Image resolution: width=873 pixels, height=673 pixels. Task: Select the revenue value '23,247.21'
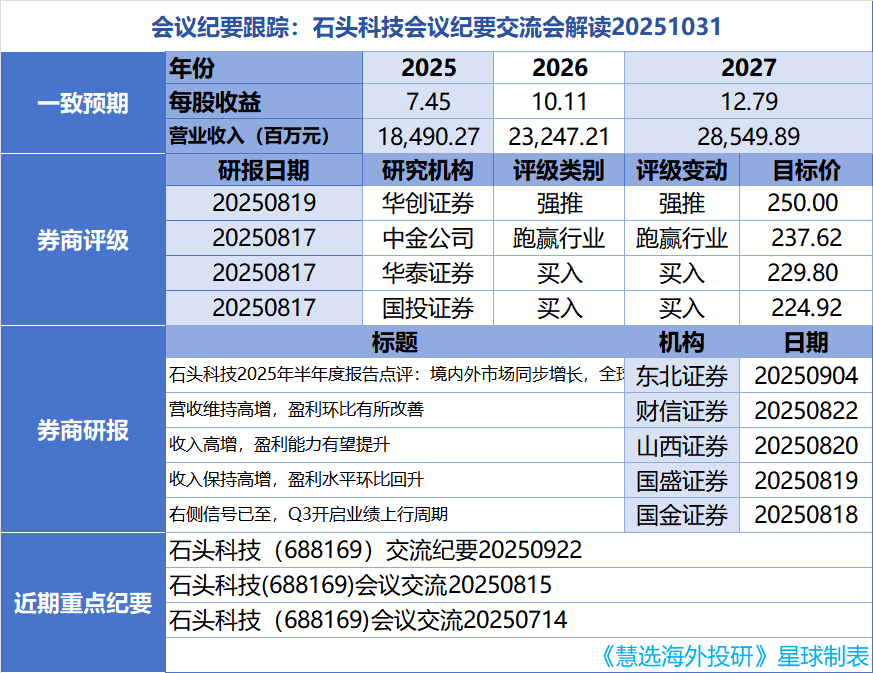559,136
